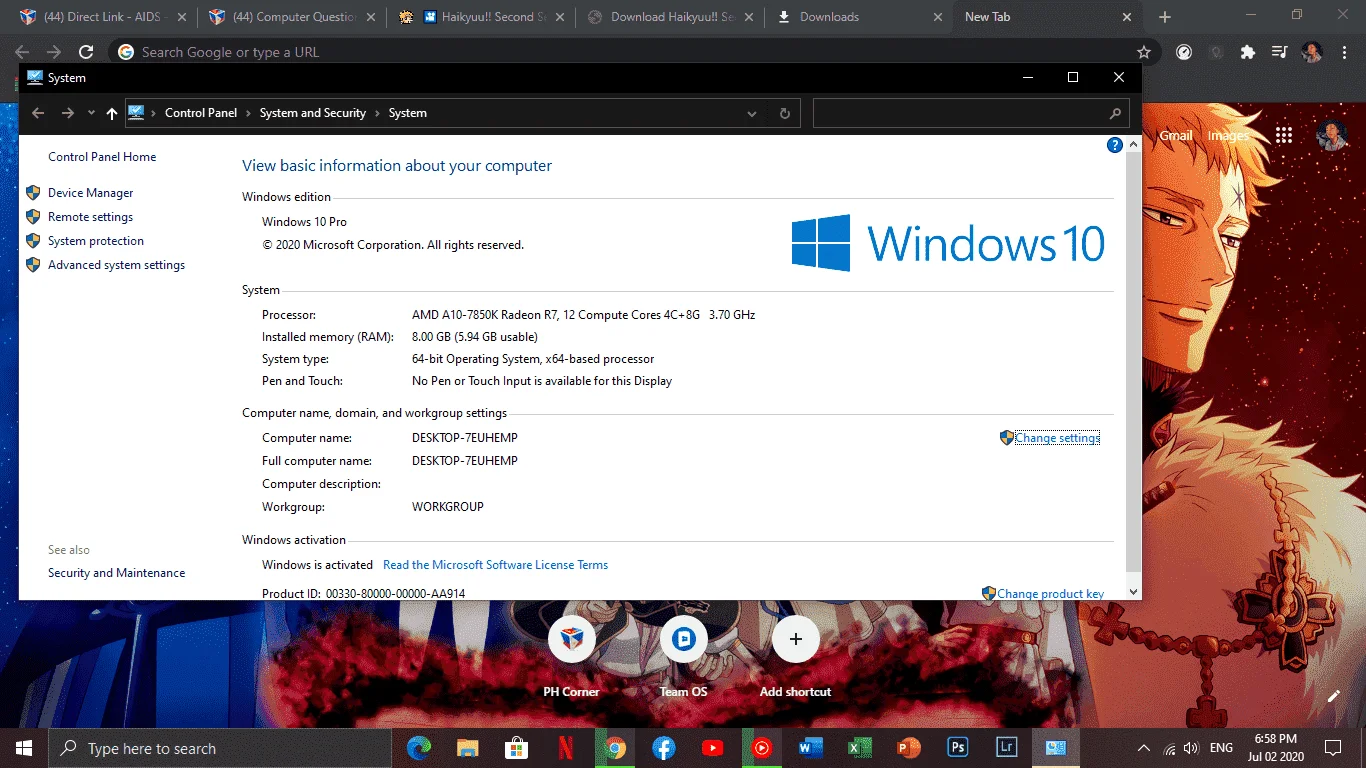
Task: Expand the address bar history dropdown
Action: click(752, 114)
